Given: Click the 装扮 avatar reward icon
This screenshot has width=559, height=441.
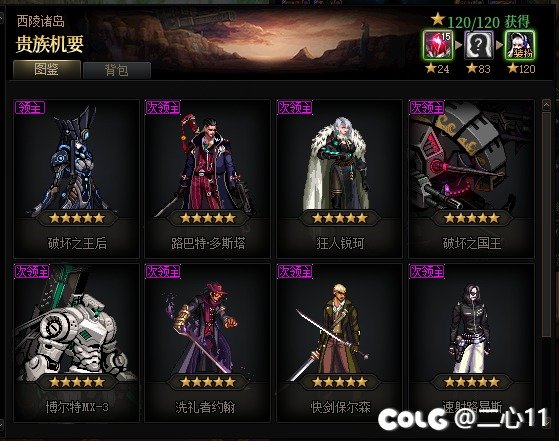Looking at the screenshot, I should point(520,45).
